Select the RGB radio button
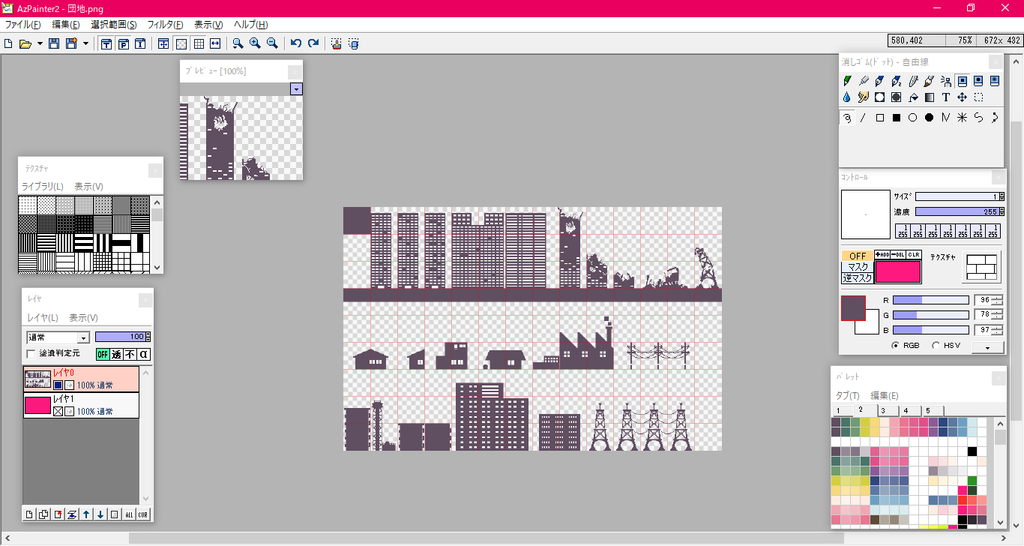The height and width of the screenshot is (546, 1024). (x=895, y=345)
